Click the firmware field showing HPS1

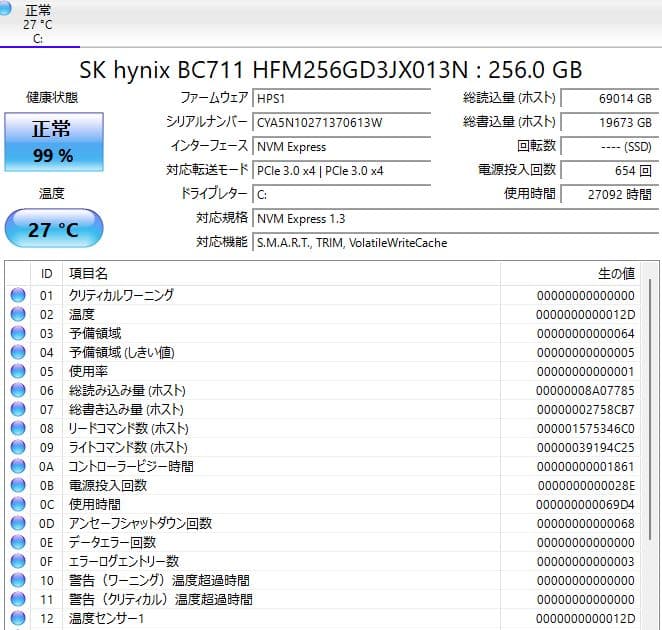341,98
